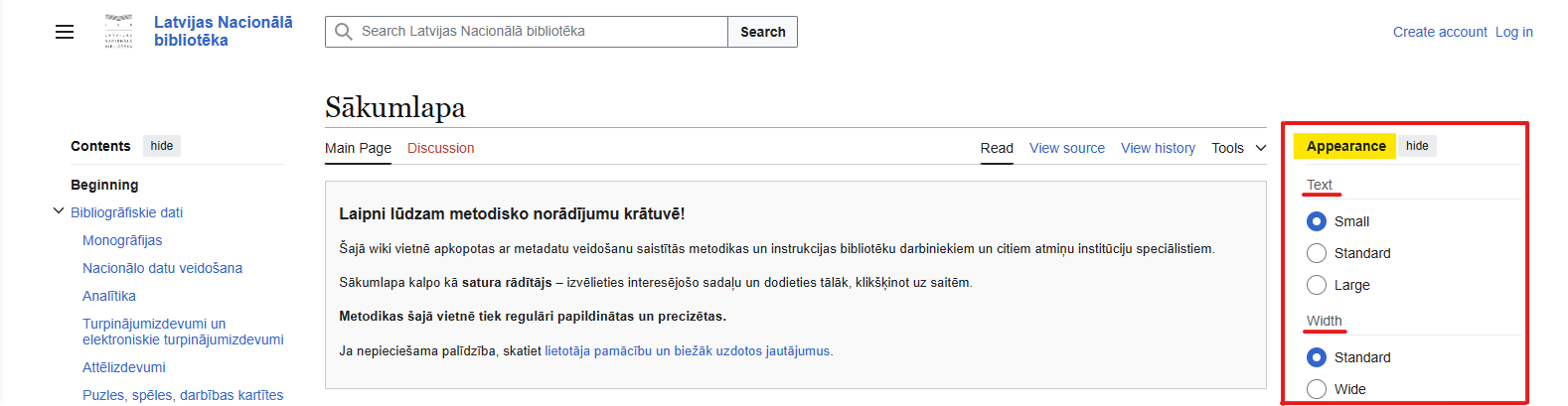This screenshot has height=406, width=1568.
Task: Collapse the Bibliogrāfiskie dati section
Action: pyautogui.click(x=59, y=211)
